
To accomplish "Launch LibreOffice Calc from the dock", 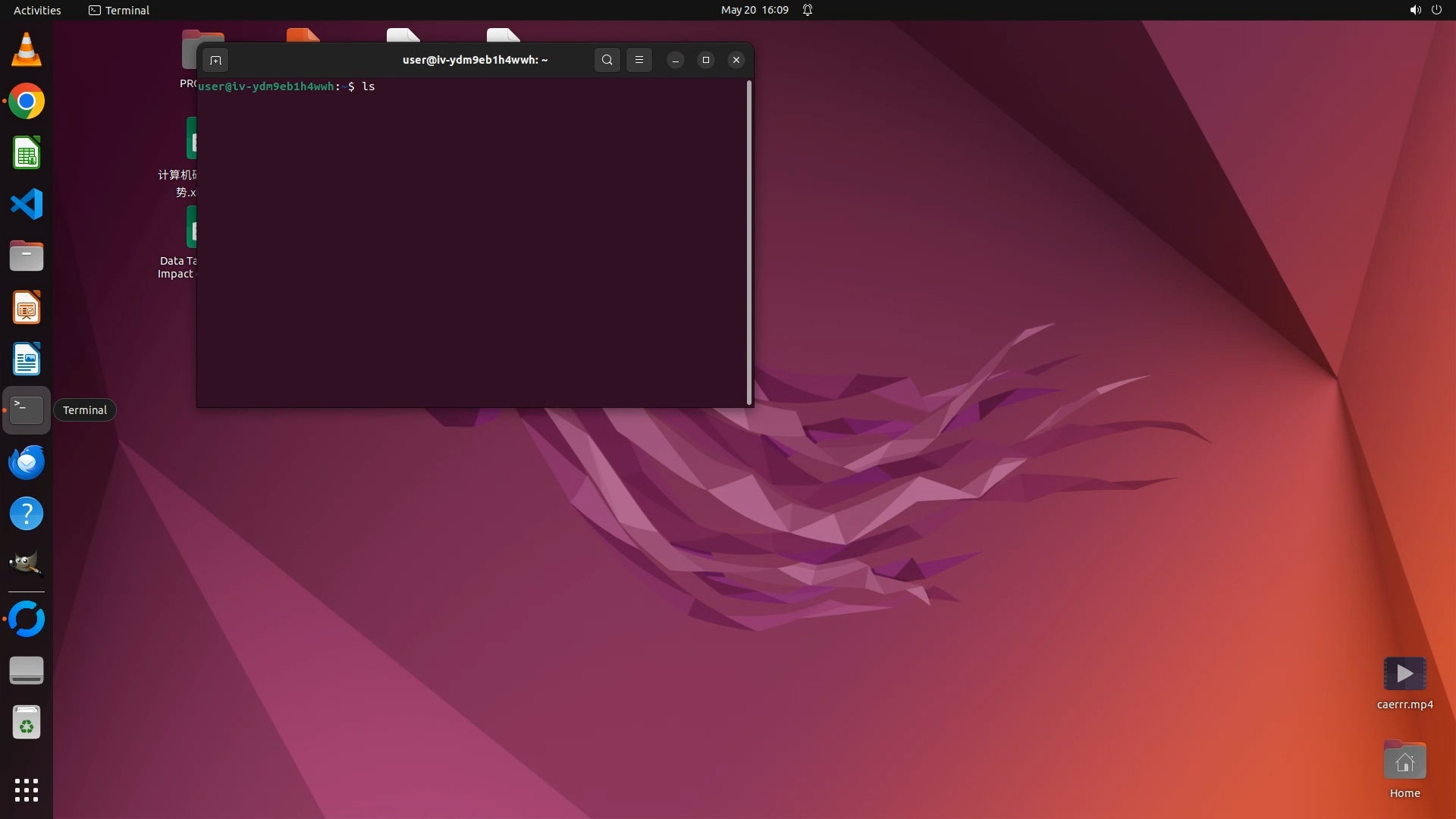I will click(27, 153).
